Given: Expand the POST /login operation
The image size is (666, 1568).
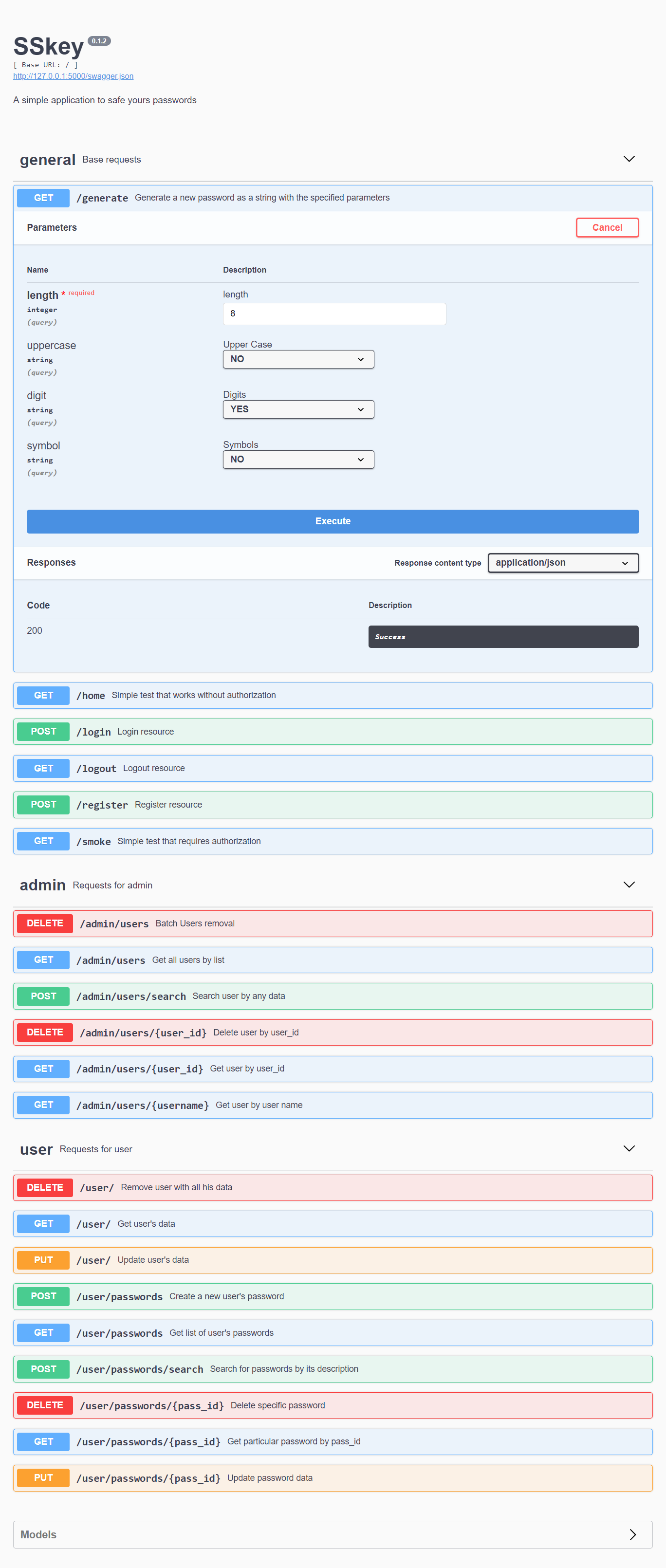Looking at the screenshot, I should point(333,732).
